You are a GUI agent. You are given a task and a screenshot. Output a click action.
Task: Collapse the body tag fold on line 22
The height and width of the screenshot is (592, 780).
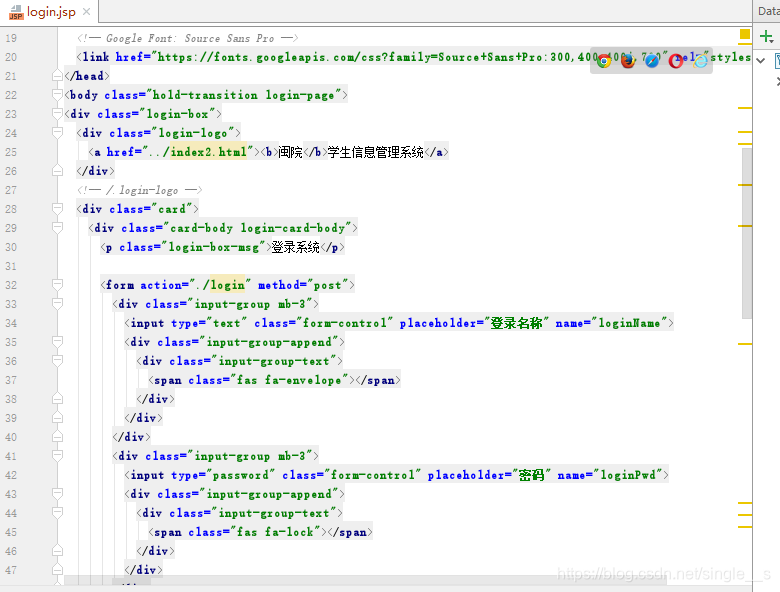(x=57, y=95)
